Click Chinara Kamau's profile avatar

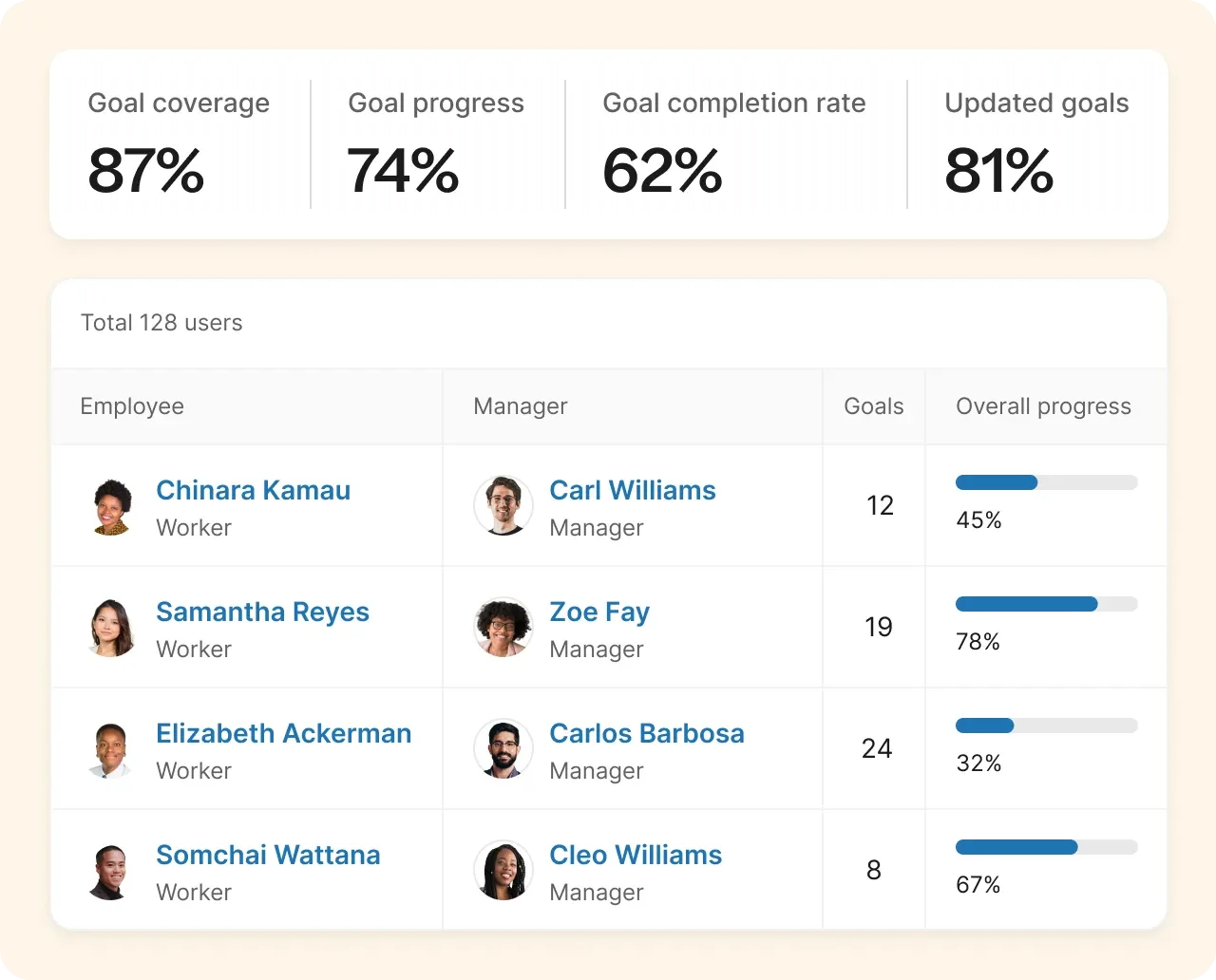tap(112, 506)
